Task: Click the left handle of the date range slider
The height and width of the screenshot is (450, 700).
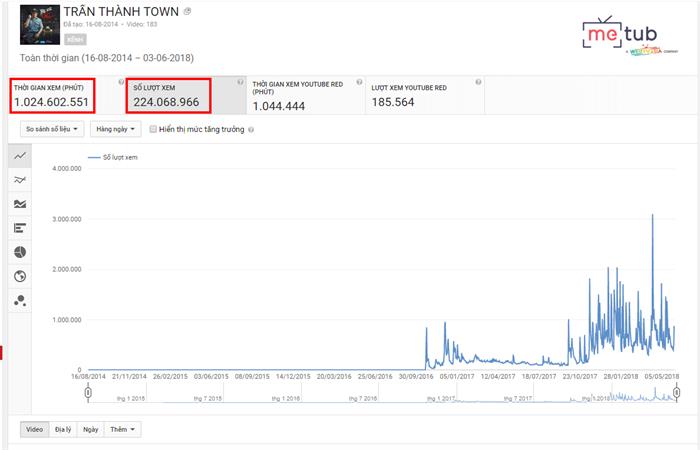Action: pyautogui.click(x=88, y=391)
